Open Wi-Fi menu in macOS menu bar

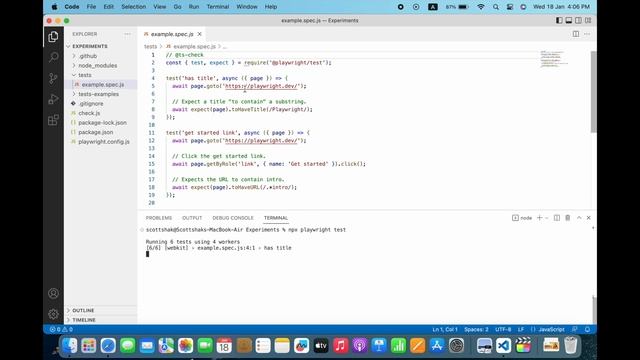click(481, 7)
